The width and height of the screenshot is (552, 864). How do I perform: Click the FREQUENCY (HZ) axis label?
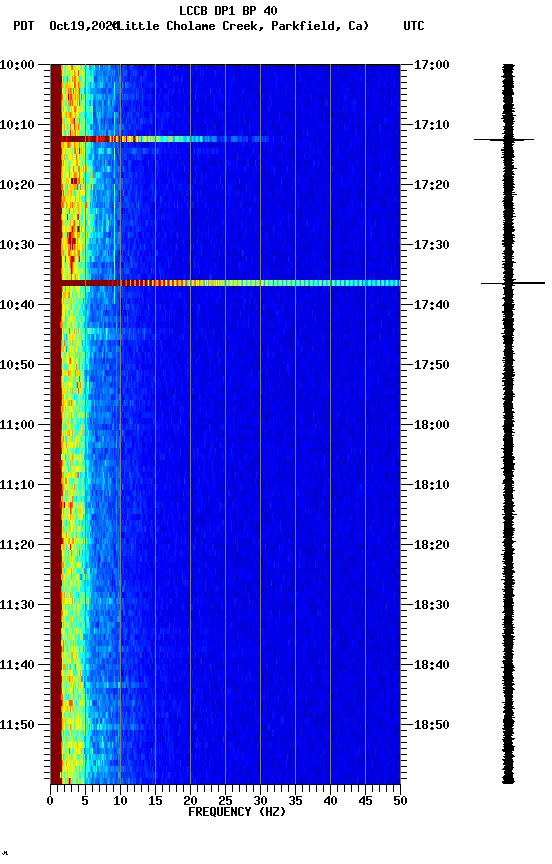237,813
